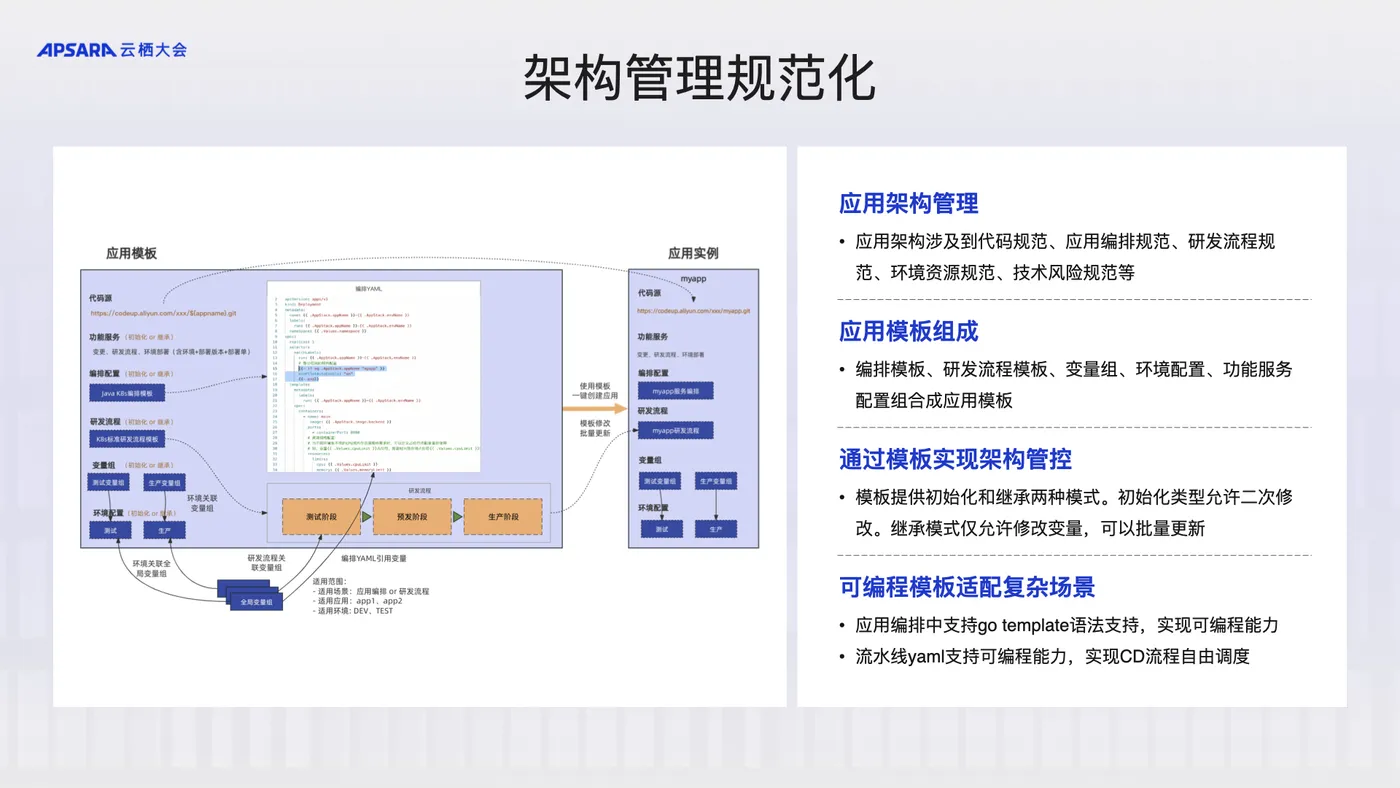Click the 测试 environment box in 应用模板
Viewport: 1400px width, 788px height.
pos(110,530)
